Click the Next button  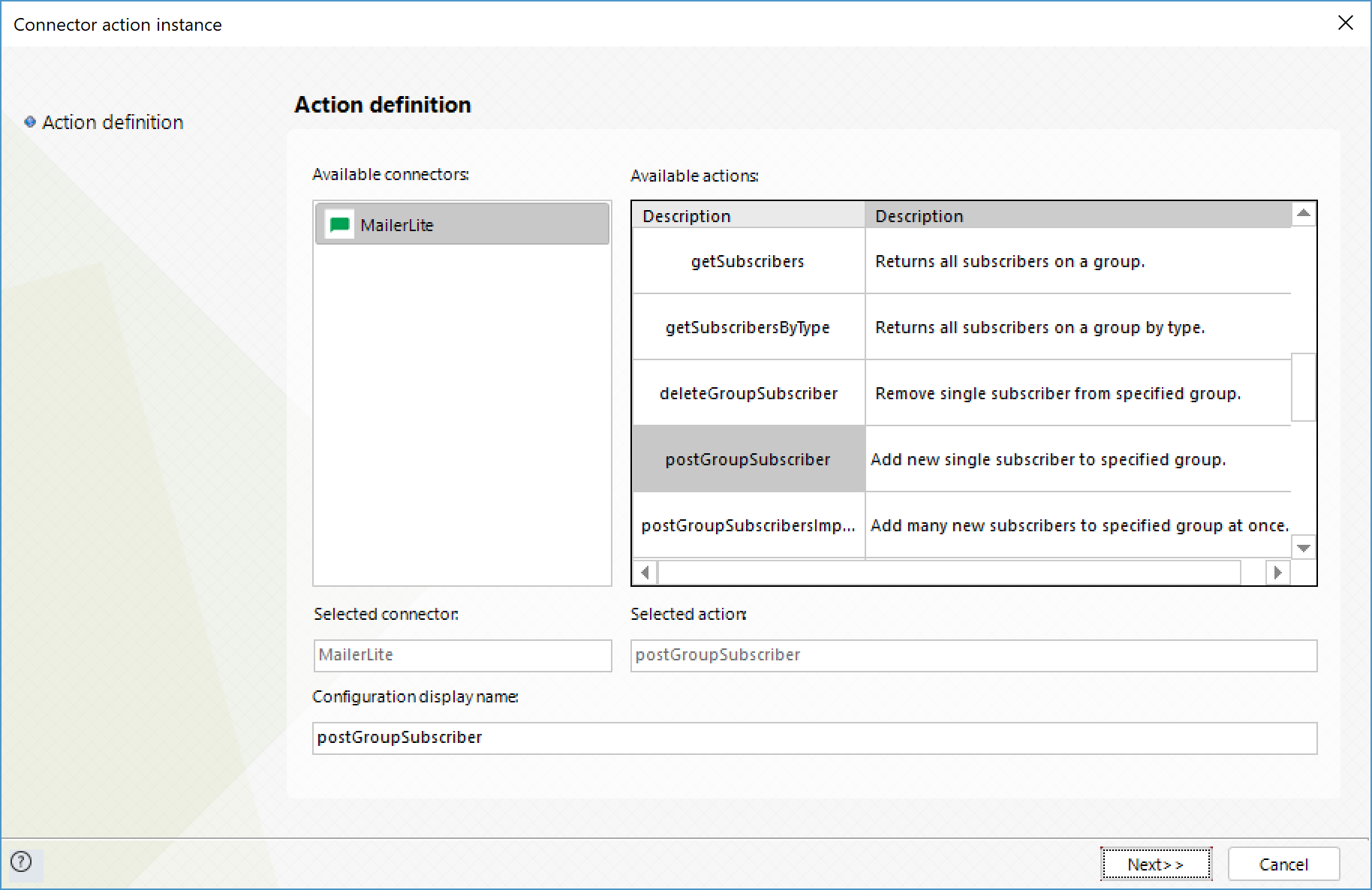pyautogui.click(x=1156, y=864)
